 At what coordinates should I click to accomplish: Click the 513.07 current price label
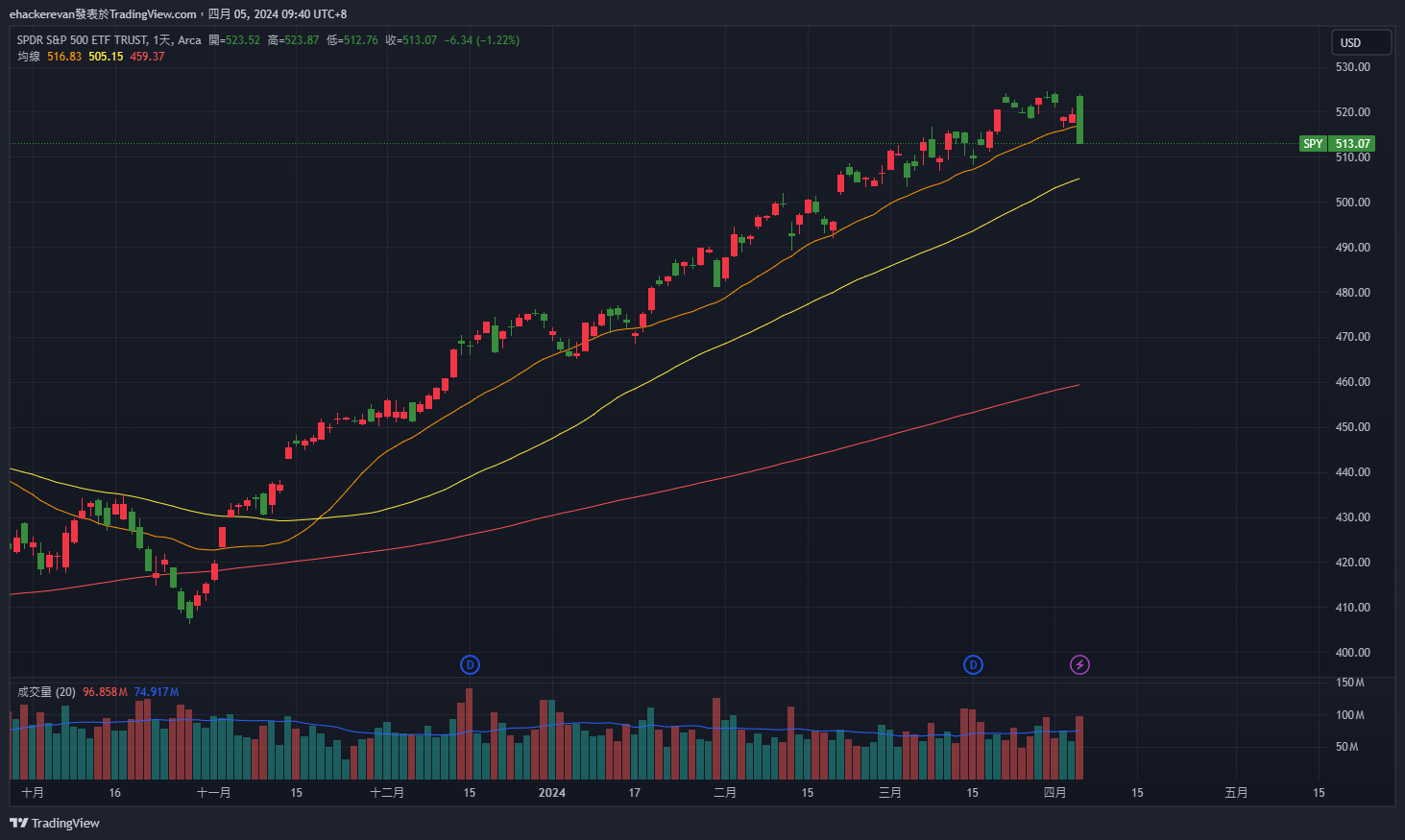pyautogui.click(x=1352, y=144)
